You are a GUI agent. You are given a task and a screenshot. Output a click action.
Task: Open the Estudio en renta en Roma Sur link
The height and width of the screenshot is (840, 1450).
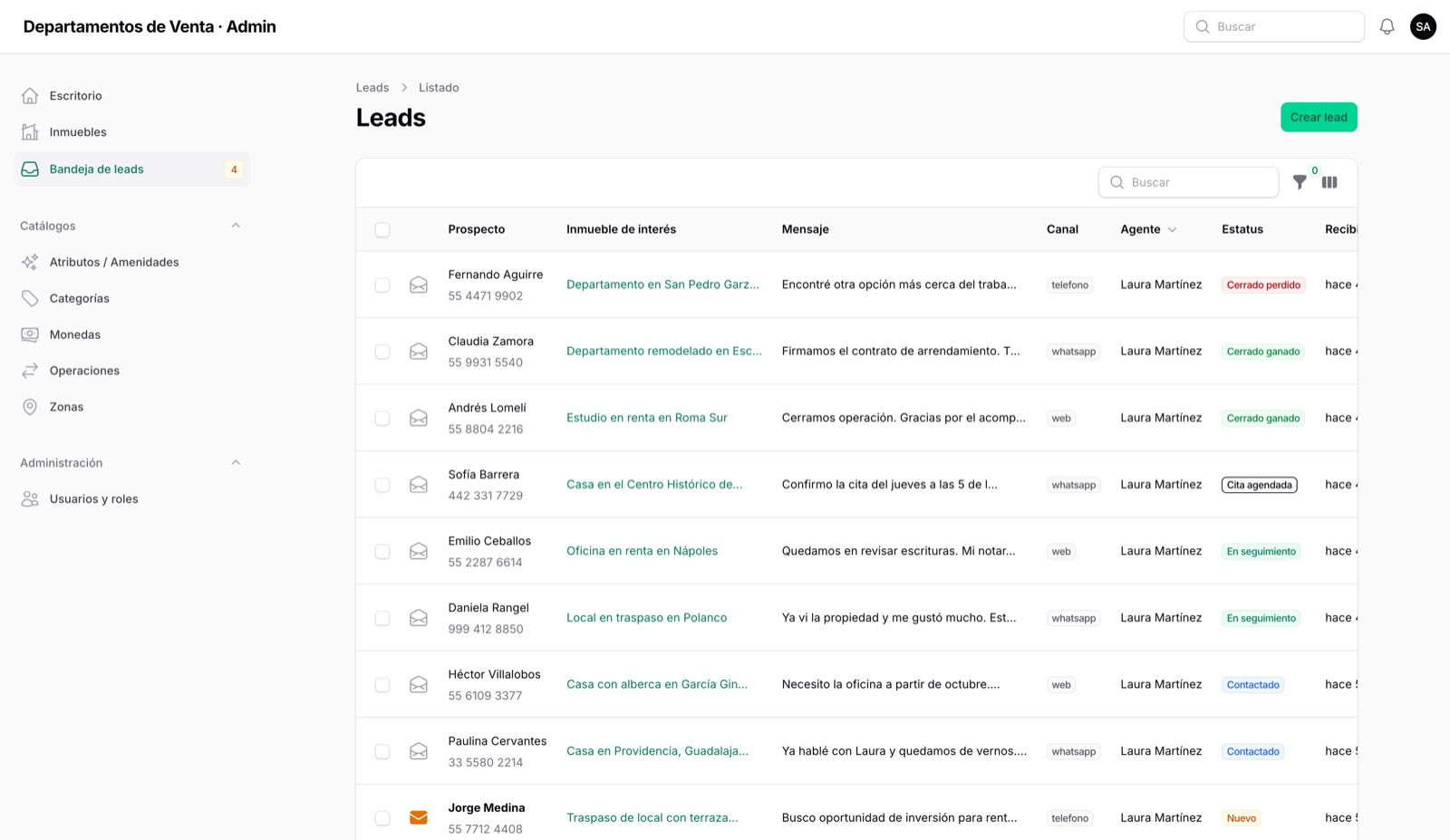pos(647,418)
